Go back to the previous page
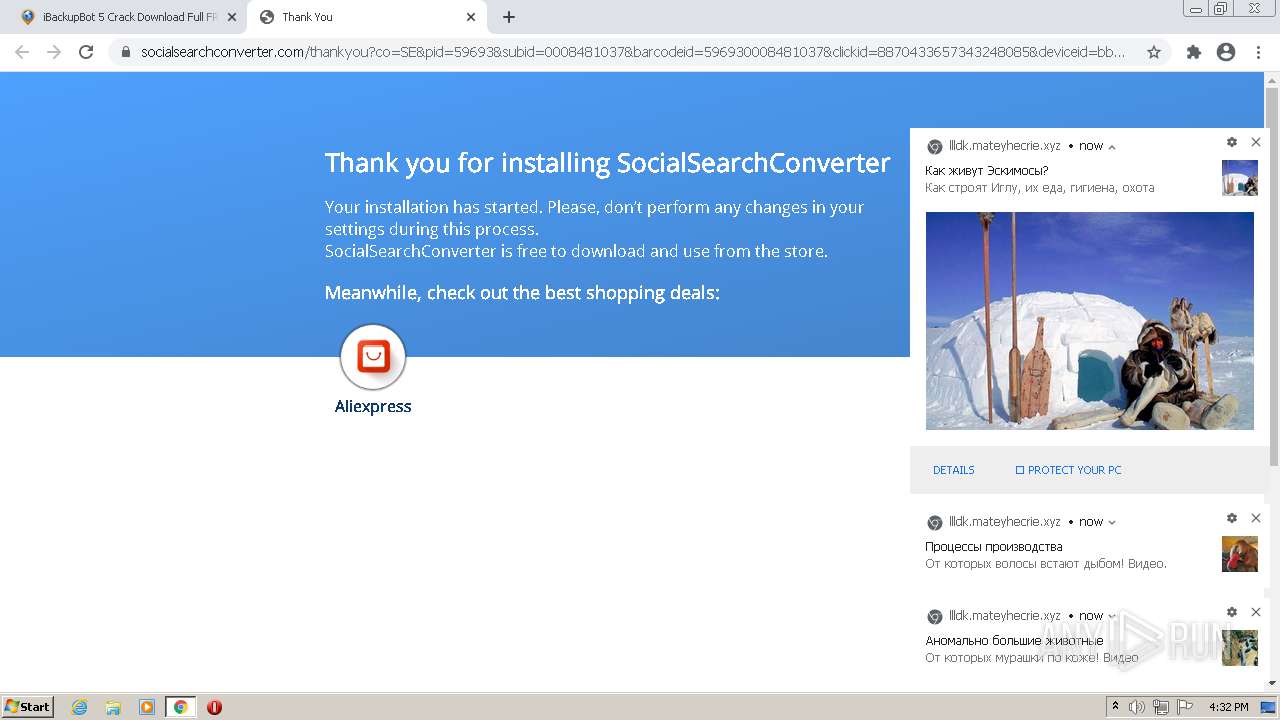Screen dimensions: 1280x720 coord(22,52)
